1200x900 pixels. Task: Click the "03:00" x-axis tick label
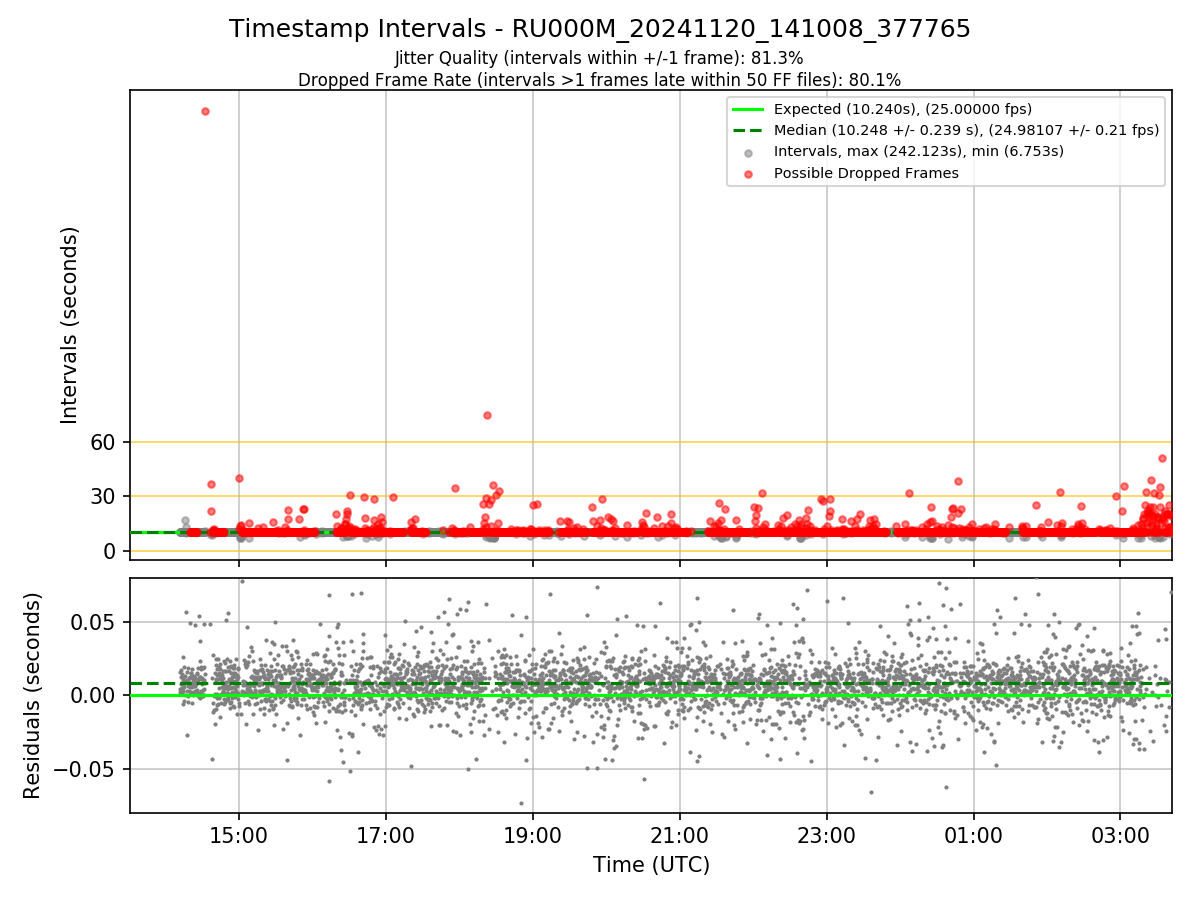point(1120,834)
